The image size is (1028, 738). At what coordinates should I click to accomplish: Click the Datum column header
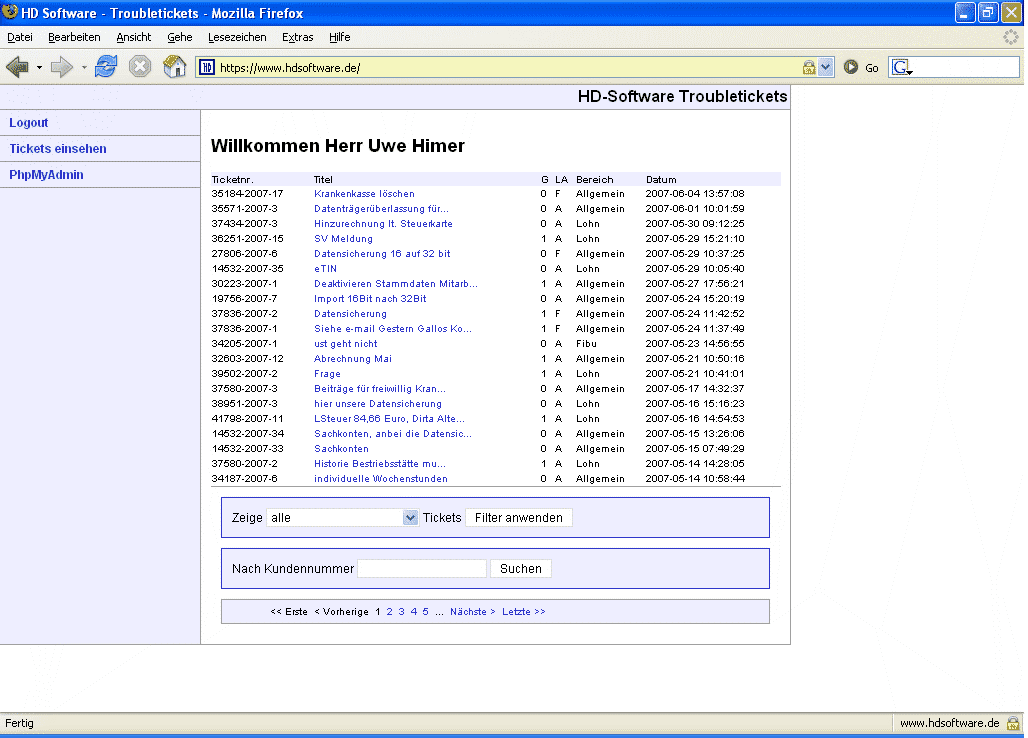(661, 180)
